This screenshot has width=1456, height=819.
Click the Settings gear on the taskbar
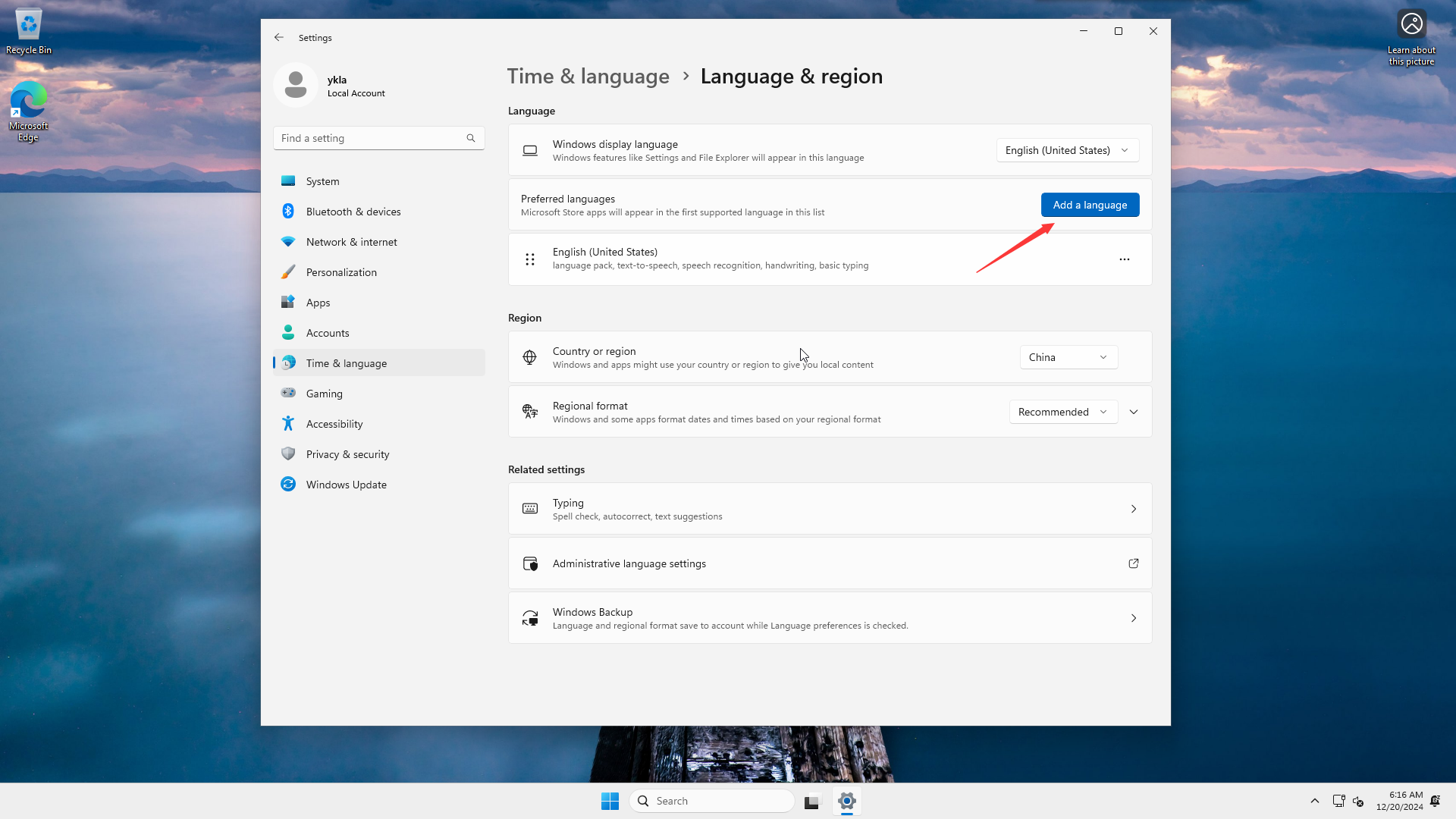click(847, 801)
